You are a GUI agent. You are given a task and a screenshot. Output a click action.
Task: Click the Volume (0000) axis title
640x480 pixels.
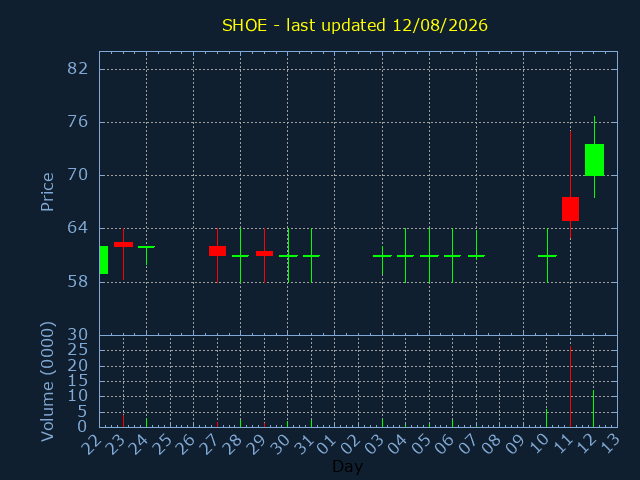tap(47, 382)
